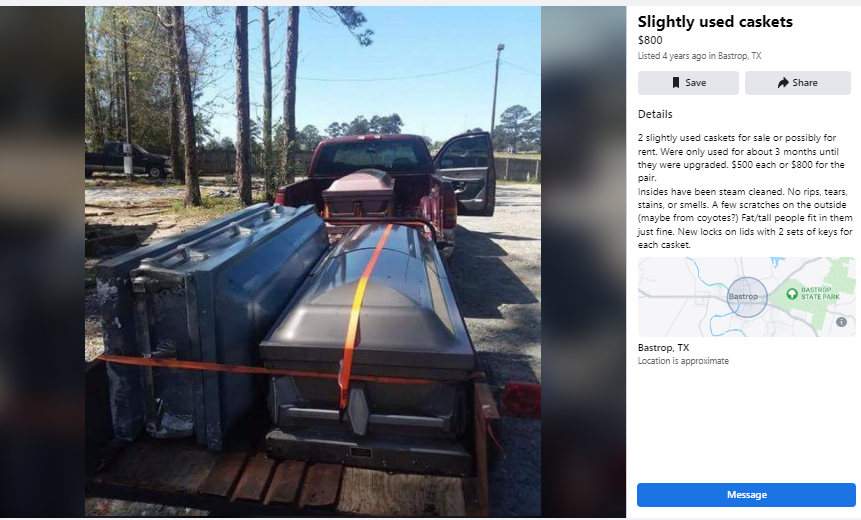Click the blurred area right of the photo

[x=583, y=261]
